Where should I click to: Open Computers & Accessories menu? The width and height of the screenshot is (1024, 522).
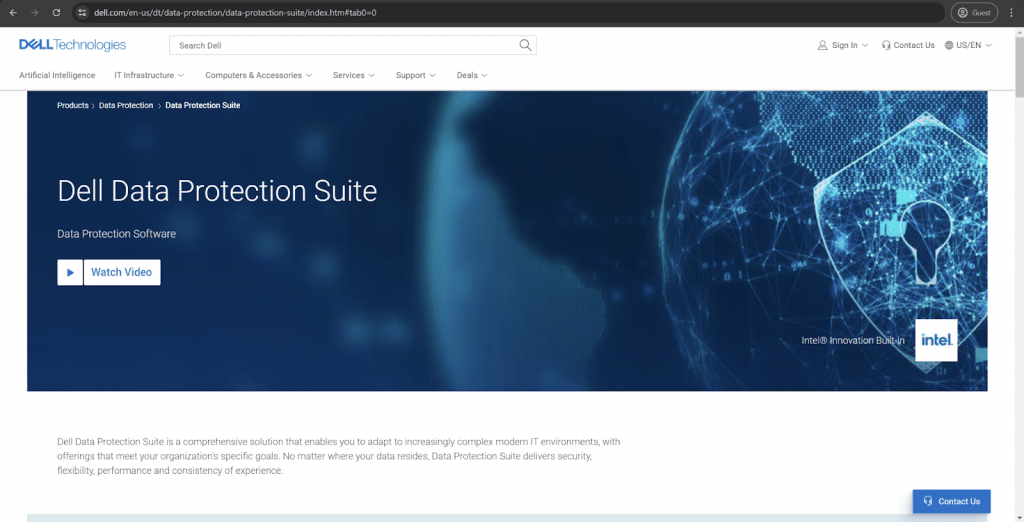(258, 75)
